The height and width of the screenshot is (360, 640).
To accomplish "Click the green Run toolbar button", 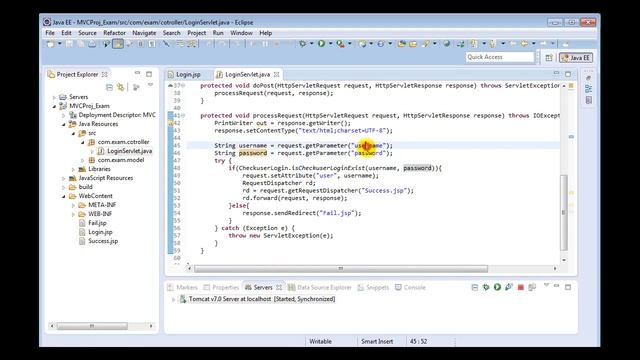I will (322, 44).
